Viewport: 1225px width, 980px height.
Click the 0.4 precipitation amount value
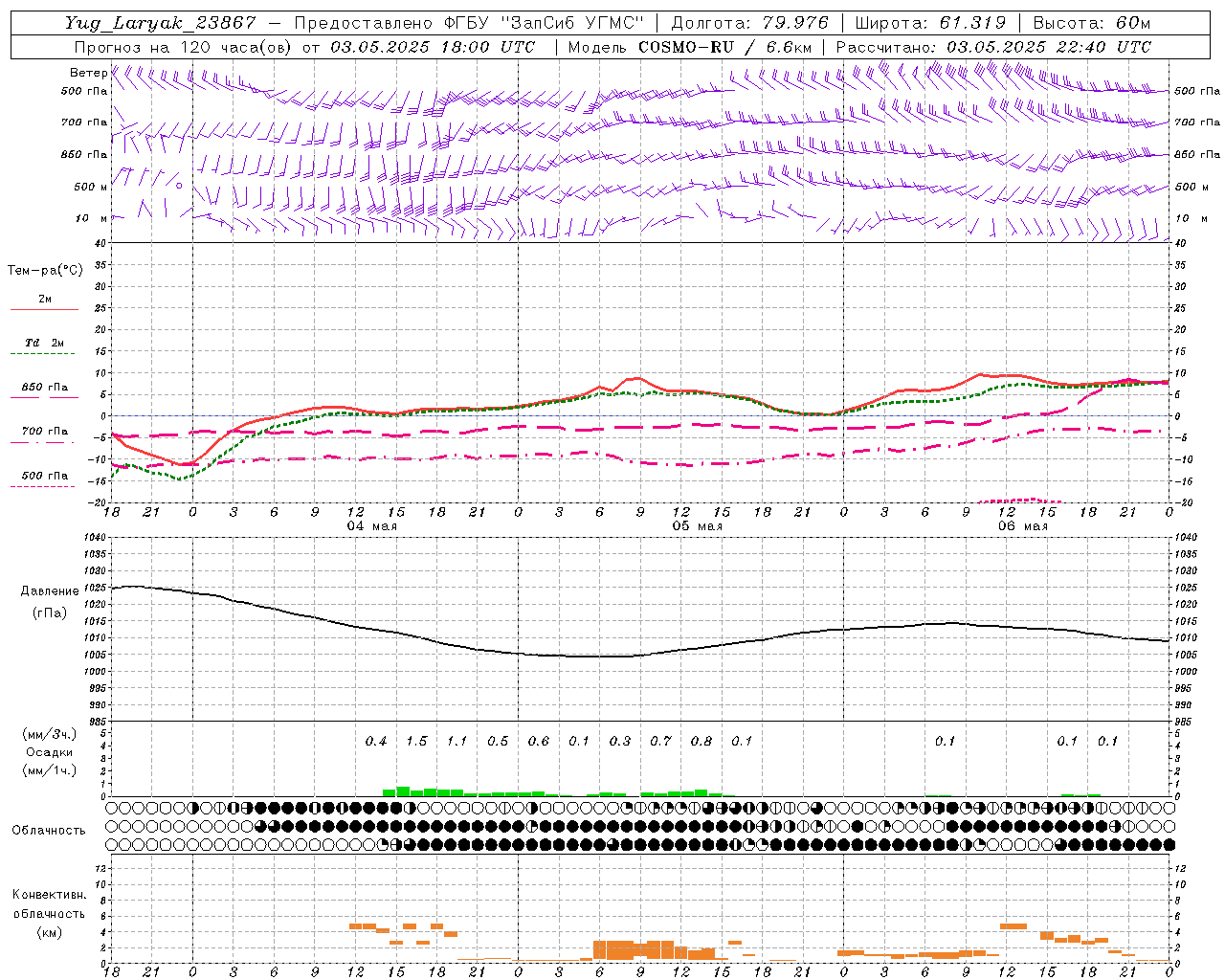(376, 741)
